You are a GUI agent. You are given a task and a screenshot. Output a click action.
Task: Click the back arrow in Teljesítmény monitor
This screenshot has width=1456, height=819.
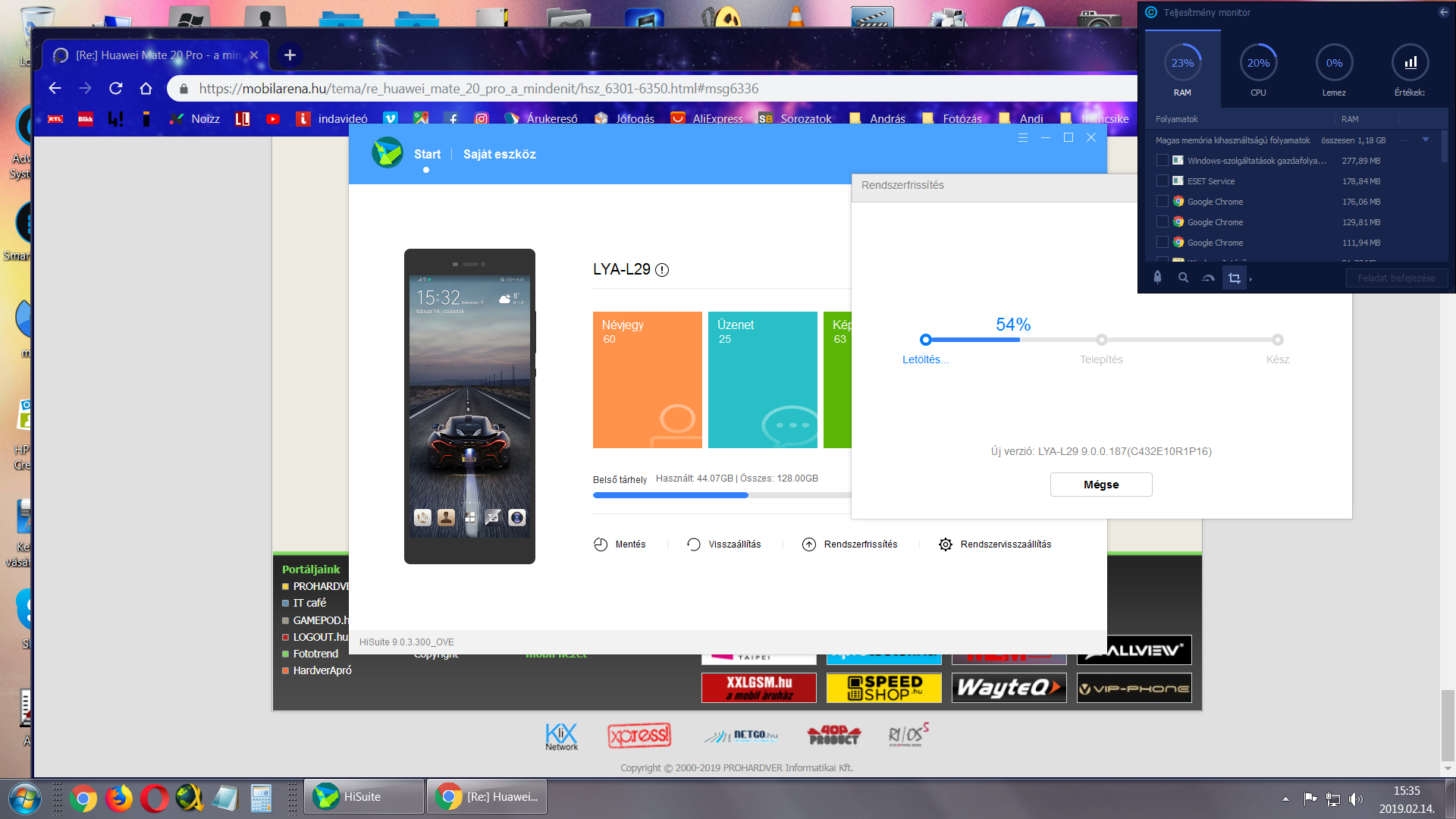pyautogui.click(x=1443, y=12)
